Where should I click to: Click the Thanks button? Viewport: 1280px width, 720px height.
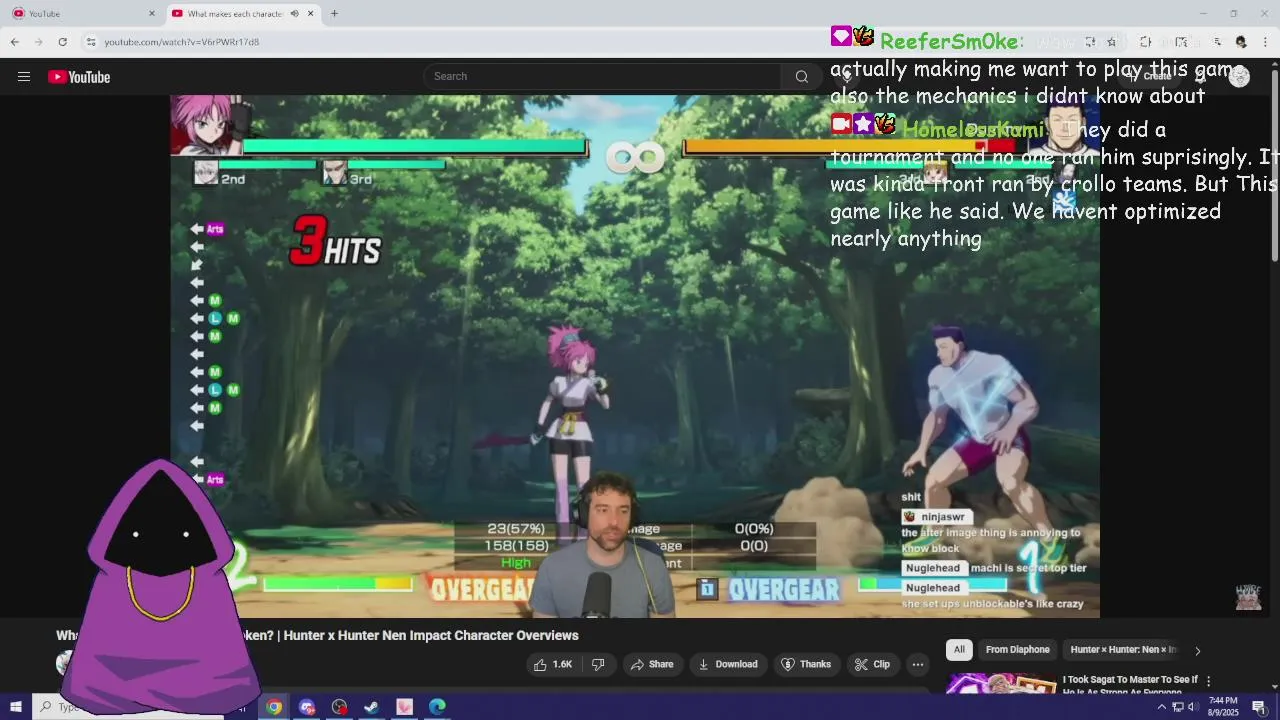[806, 664]
